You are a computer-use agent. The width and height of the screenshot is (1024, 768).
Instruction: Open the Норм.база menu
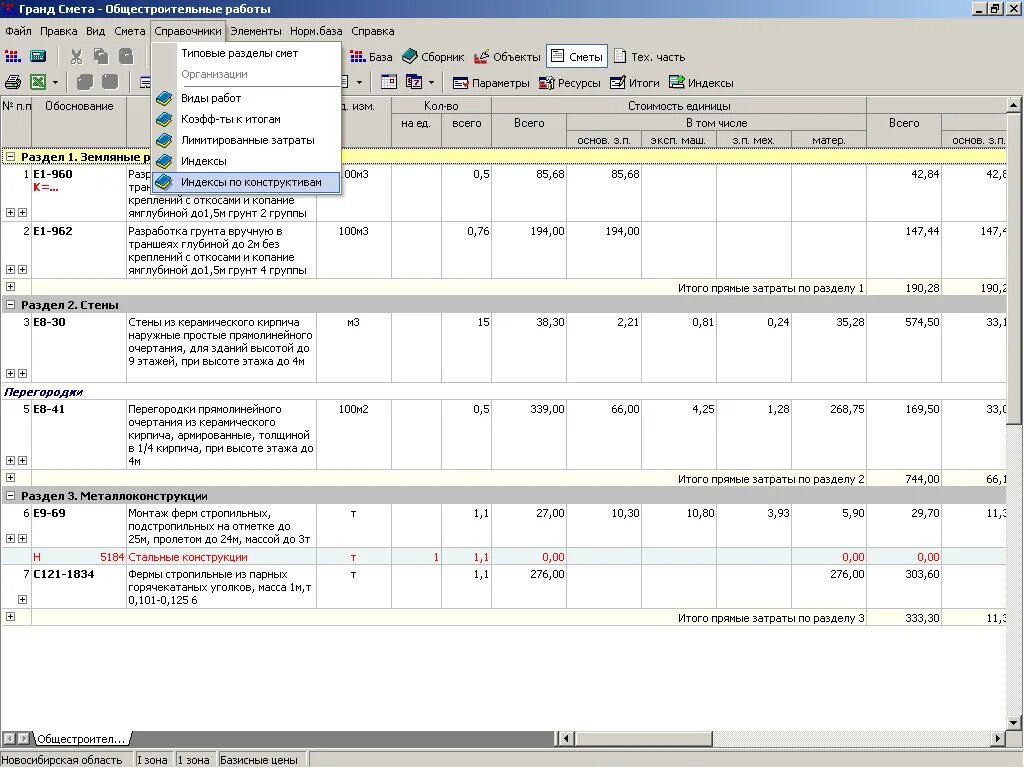coord(316,31)
